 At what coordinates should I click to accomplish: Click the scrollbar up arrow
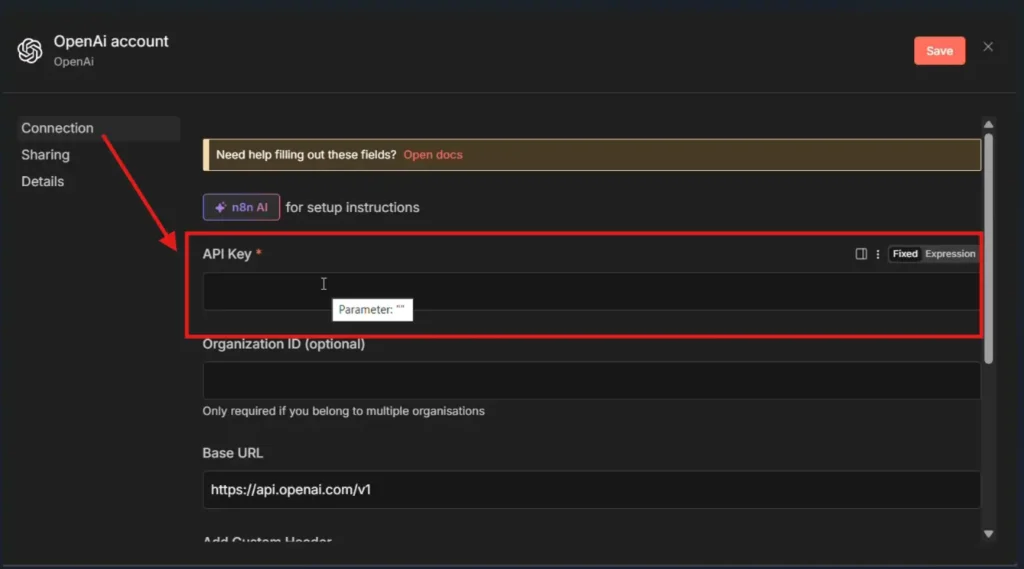click(989, 124)
